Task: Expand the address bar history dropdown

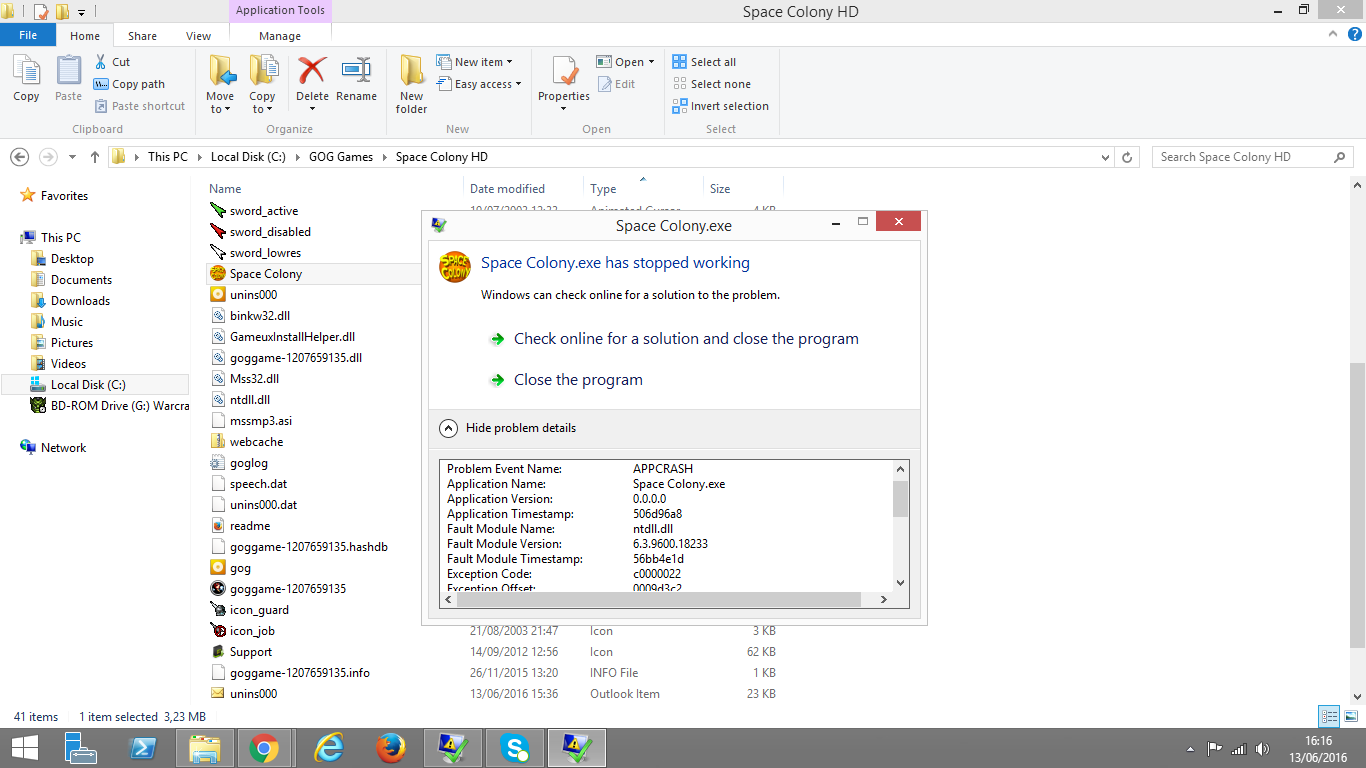Action: [1105, 157]
